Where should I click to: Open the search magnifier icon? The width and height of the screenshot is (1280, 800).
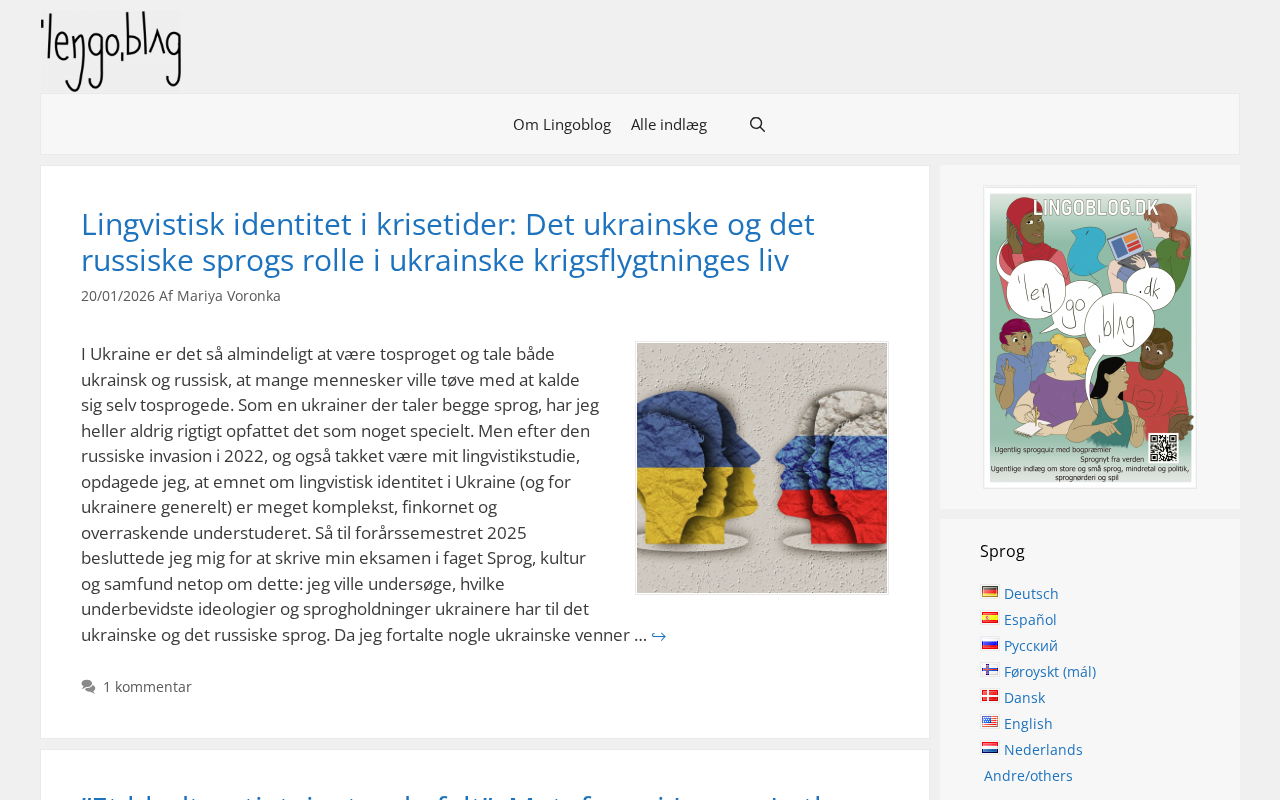[757, 125]
